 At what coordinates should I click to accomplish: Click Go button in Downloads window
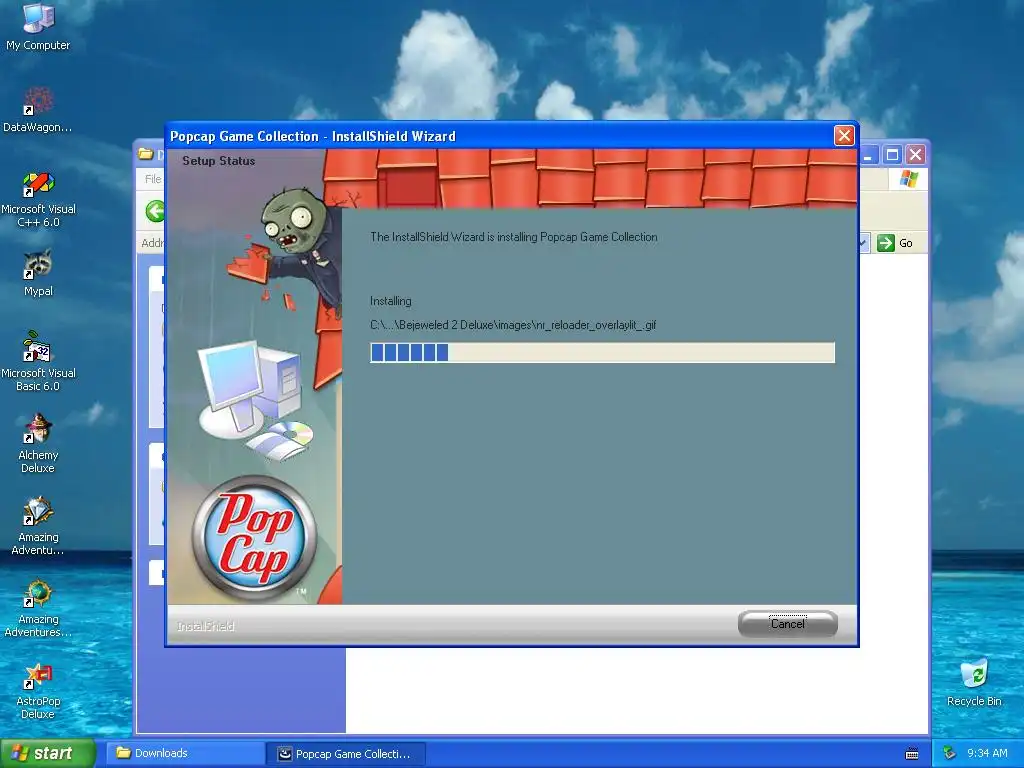pyautogui.click(x=895, y=243)
